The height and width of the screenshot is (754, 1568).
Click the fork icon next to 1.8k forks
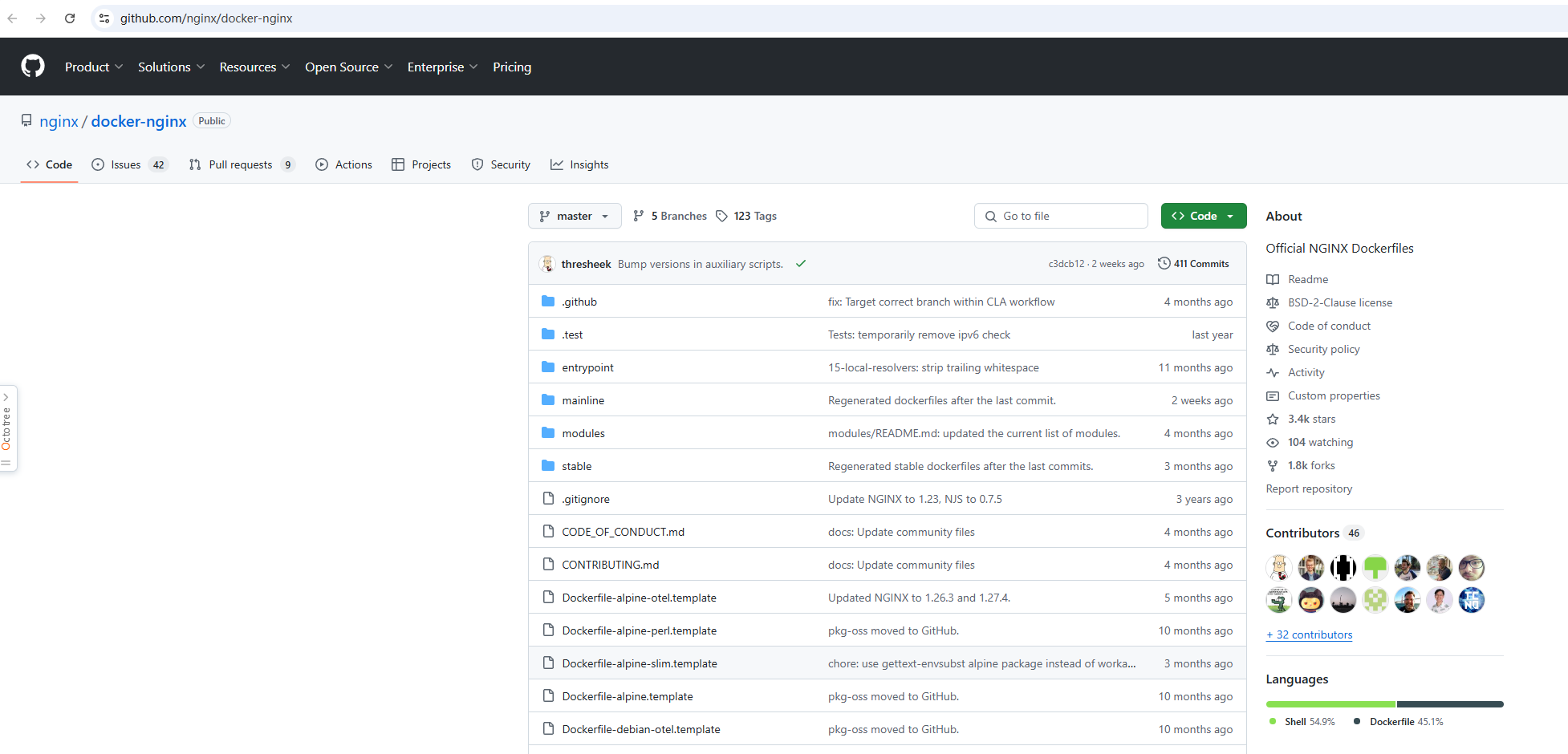[x=1273, y=465]
